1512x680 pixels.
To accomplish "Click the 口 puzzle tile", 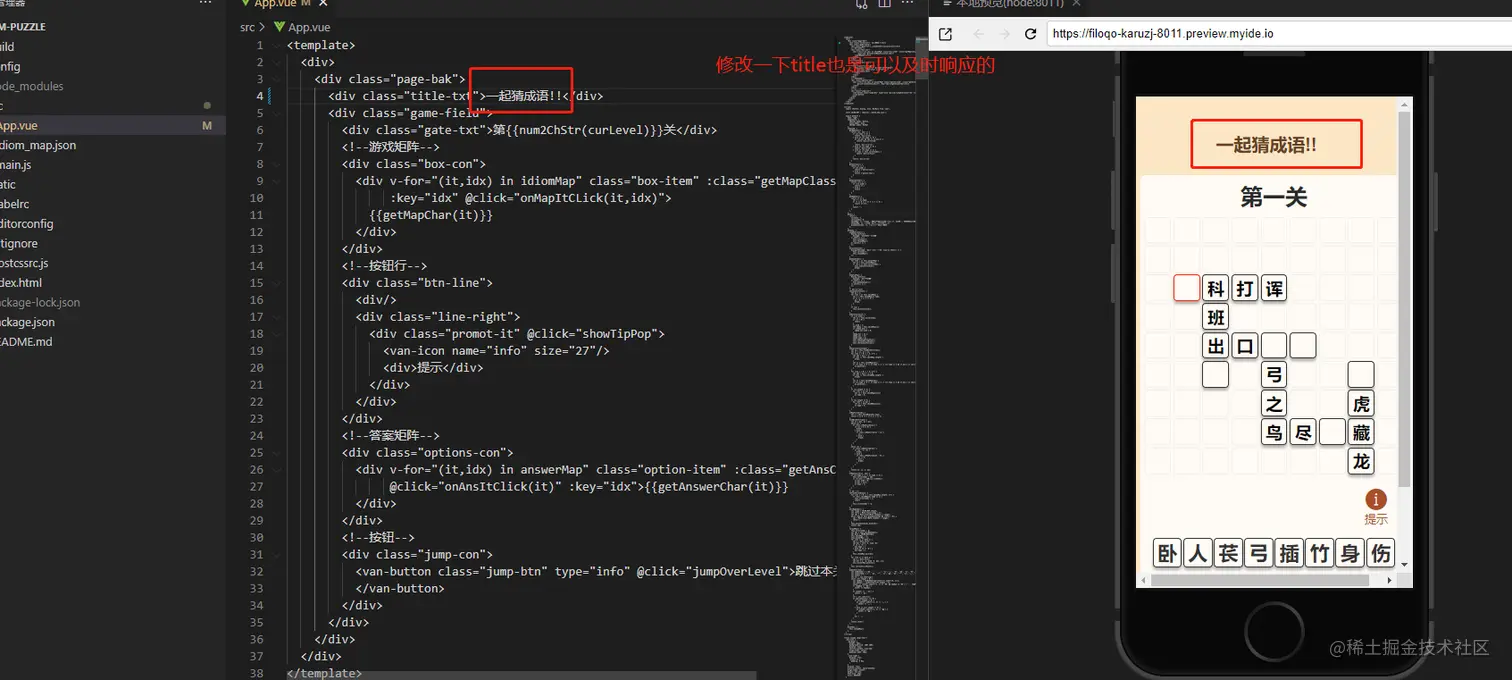I will [x=1244, y=346].
